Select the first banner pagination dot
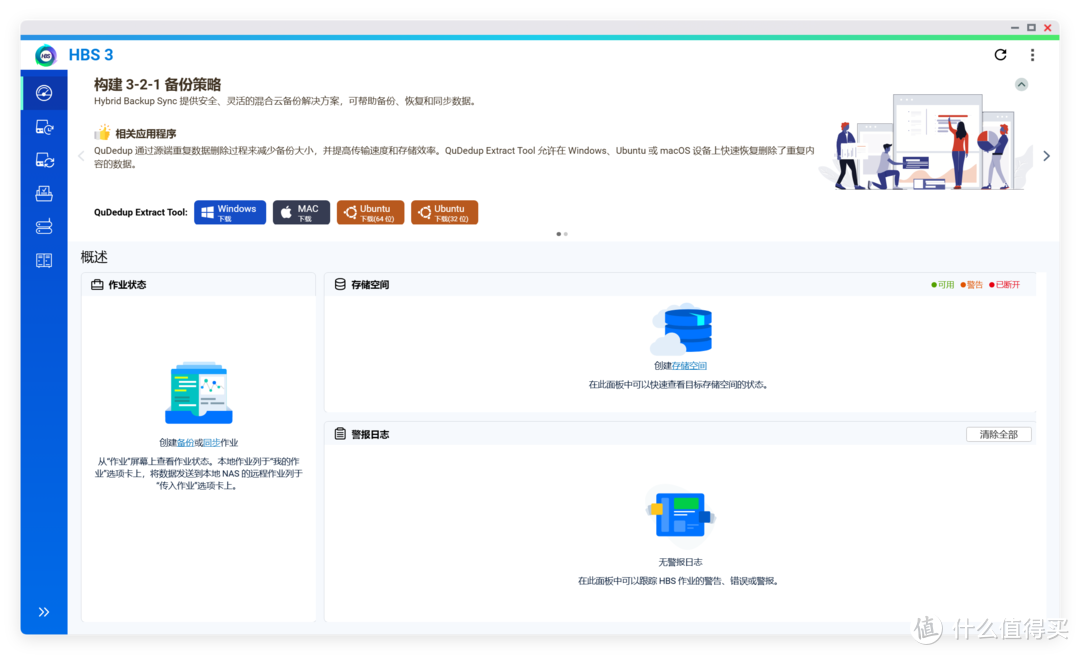 pos(559,234)
